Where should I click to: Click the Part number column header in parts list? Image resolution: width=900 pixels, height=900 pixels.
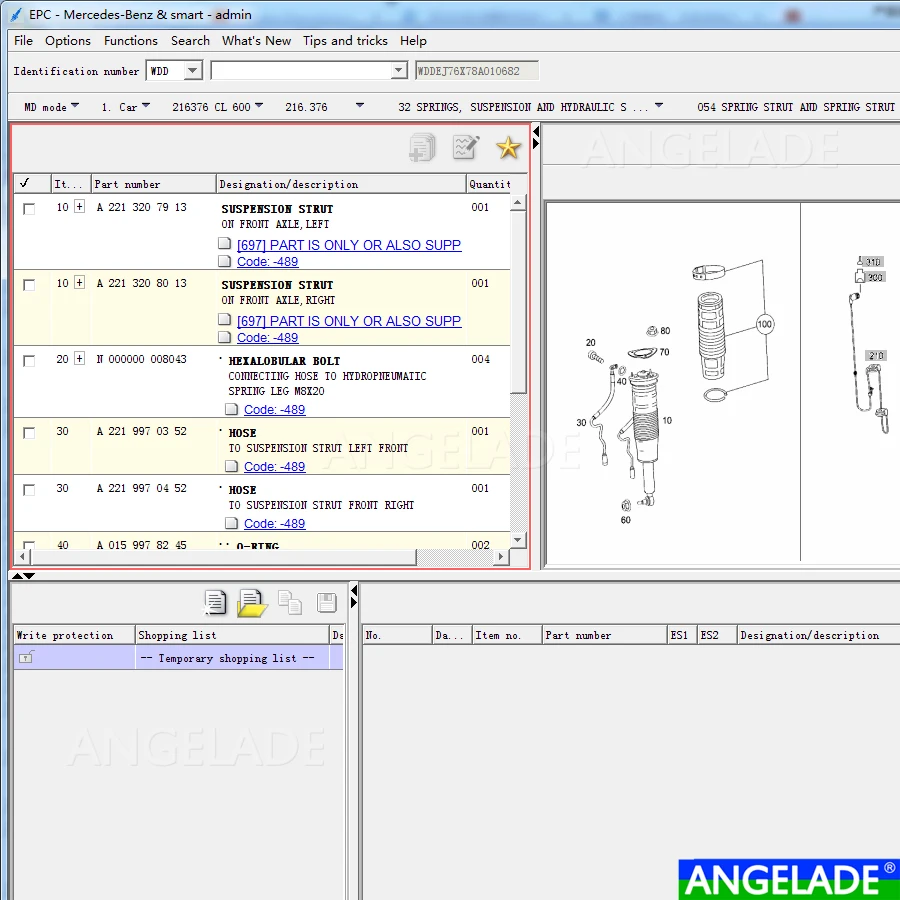(153, 184)
